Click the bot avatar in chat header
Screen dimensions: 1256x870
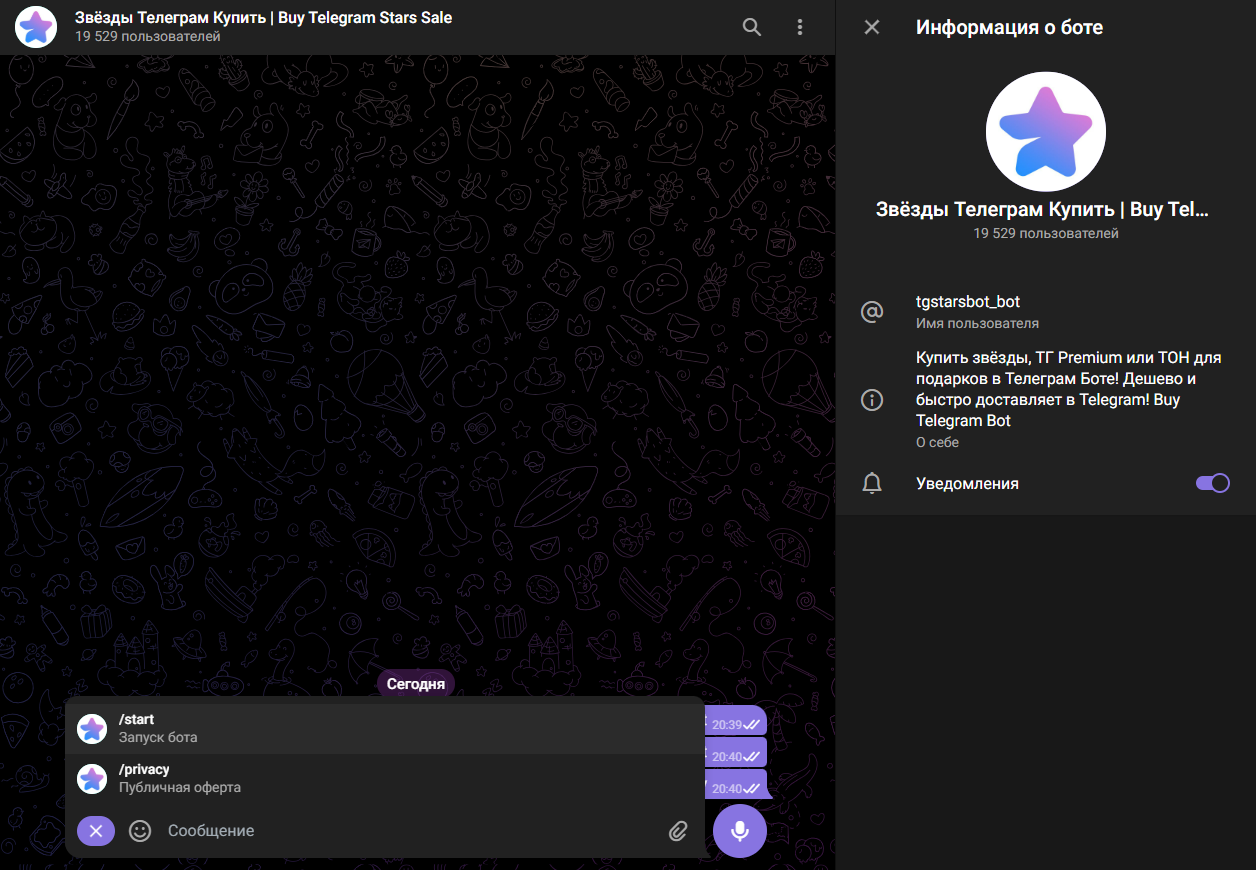click(x=36, y=27)
